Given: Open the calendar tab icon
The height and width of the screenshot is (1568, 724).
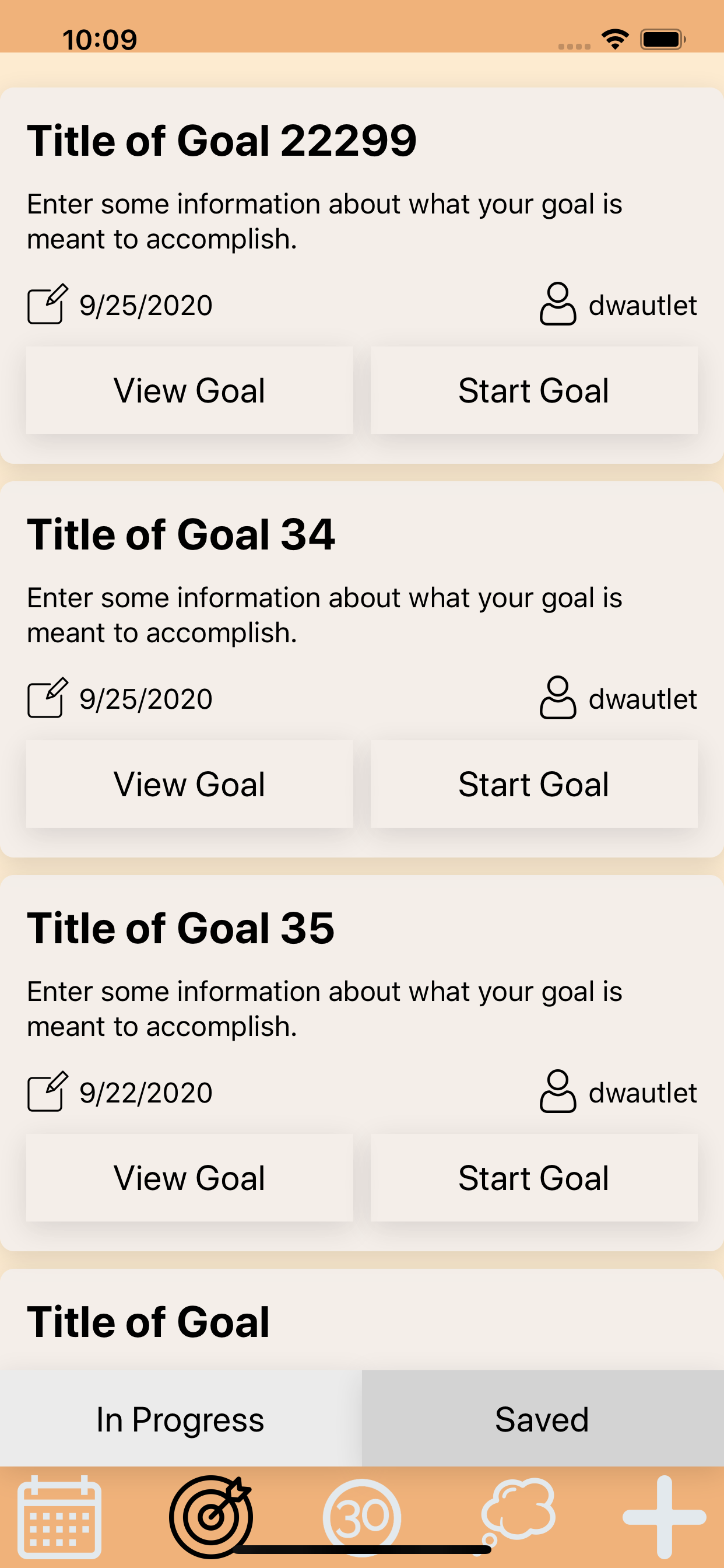Looking at the screenshot, I should 59,1515.
